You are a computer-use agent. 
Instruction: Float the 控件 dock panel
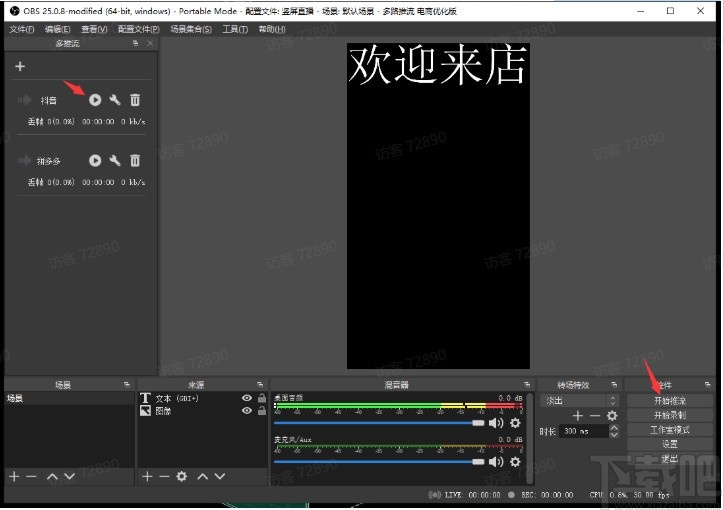click(707, 384)
